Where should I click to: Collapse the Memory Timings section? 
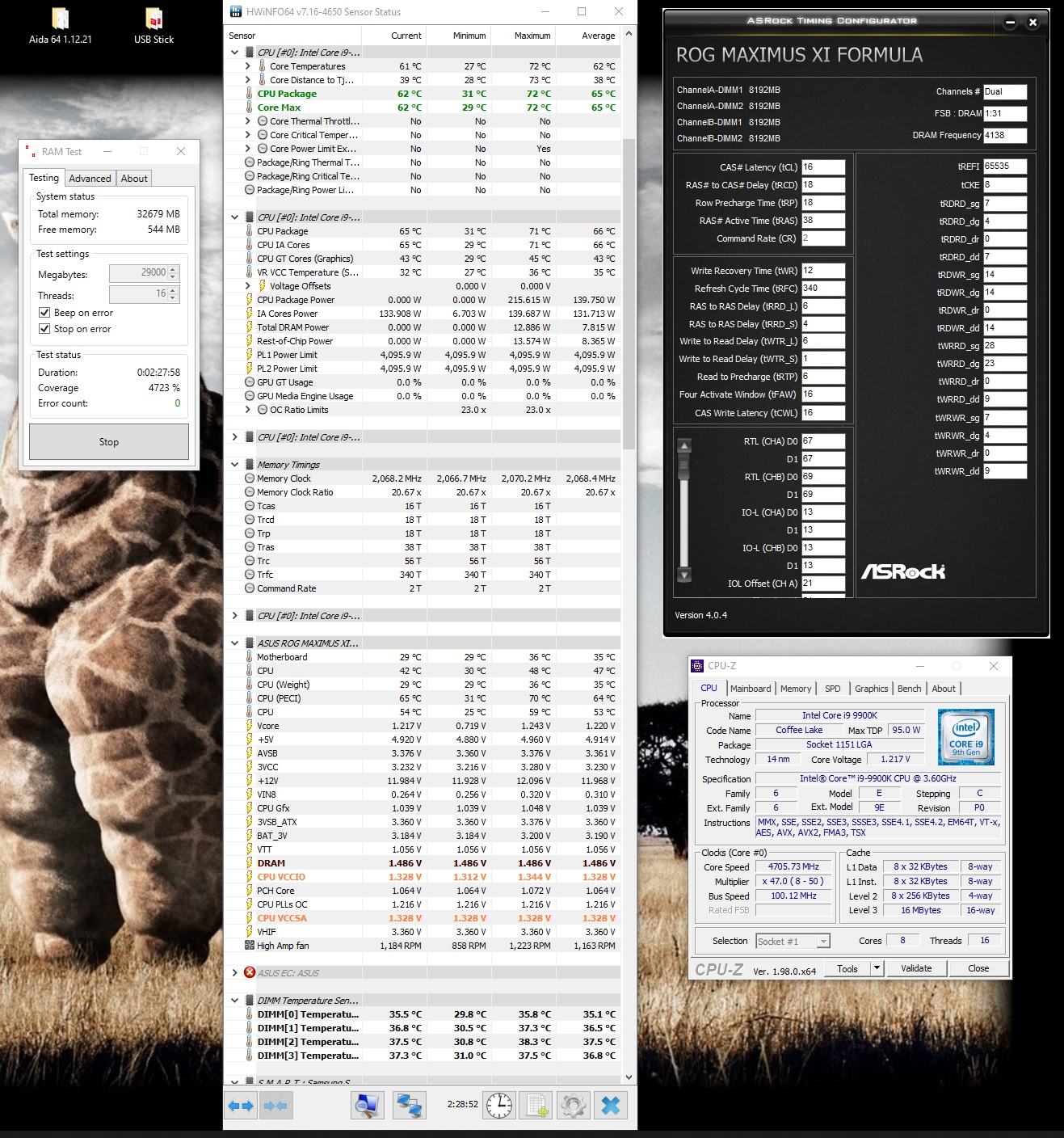coord(235,465)
